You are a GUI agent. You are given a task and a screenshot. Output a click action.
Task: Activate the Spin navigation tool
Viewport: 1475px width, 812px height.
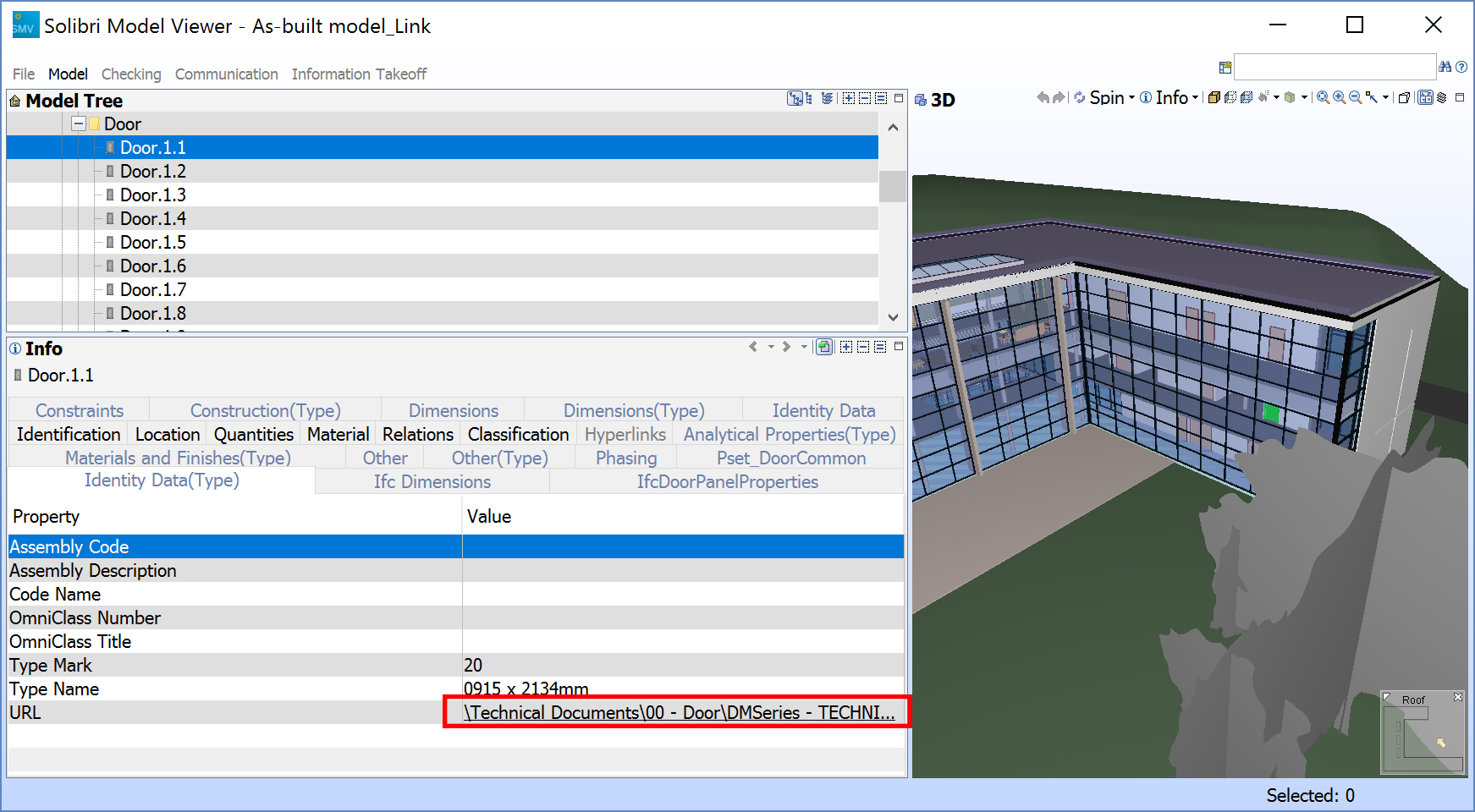pos(1099,97)
